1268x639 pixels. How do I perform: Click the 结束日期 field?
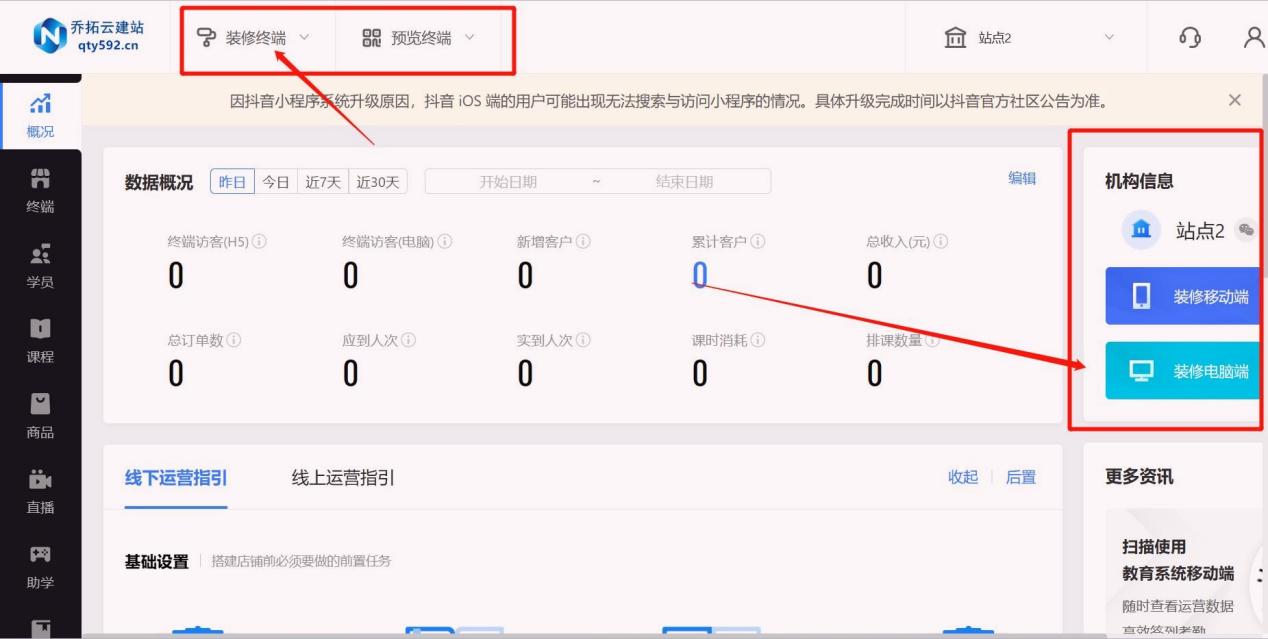coord(685,182)
